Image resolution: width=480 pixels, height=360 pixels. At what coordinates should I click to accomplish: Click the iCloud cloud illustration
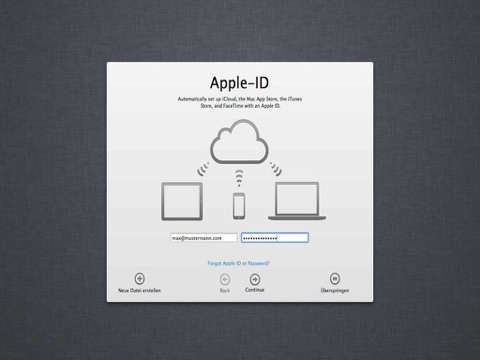coord(239,142)
